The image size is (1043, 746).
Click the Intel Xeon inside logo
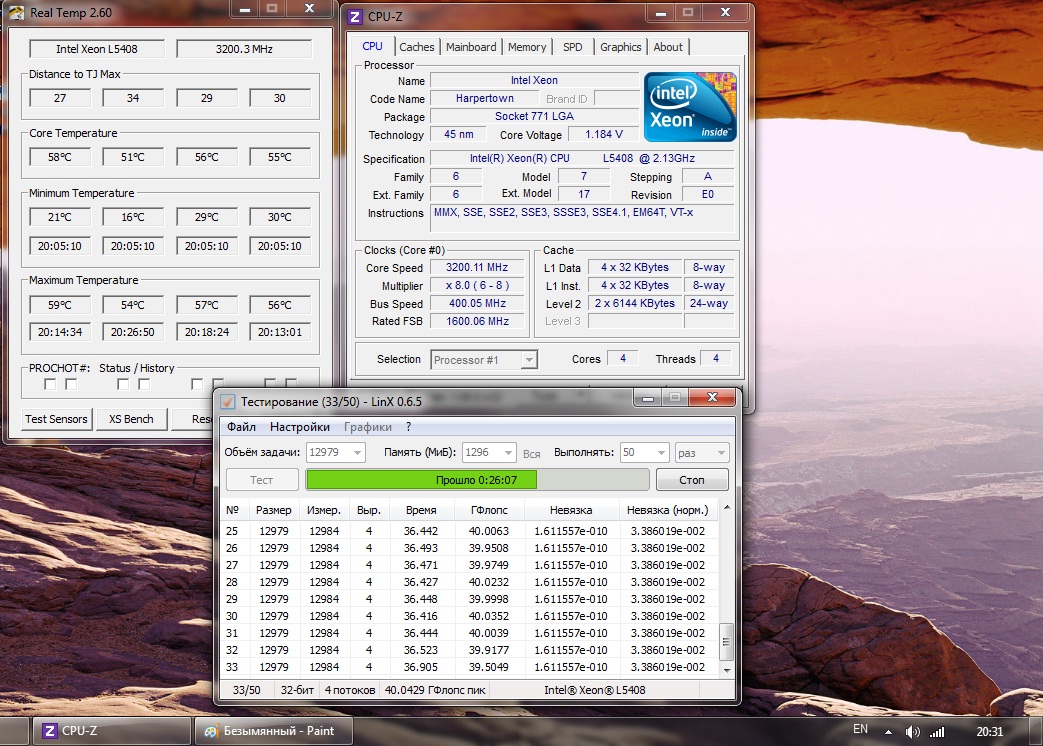pos(690,106)
